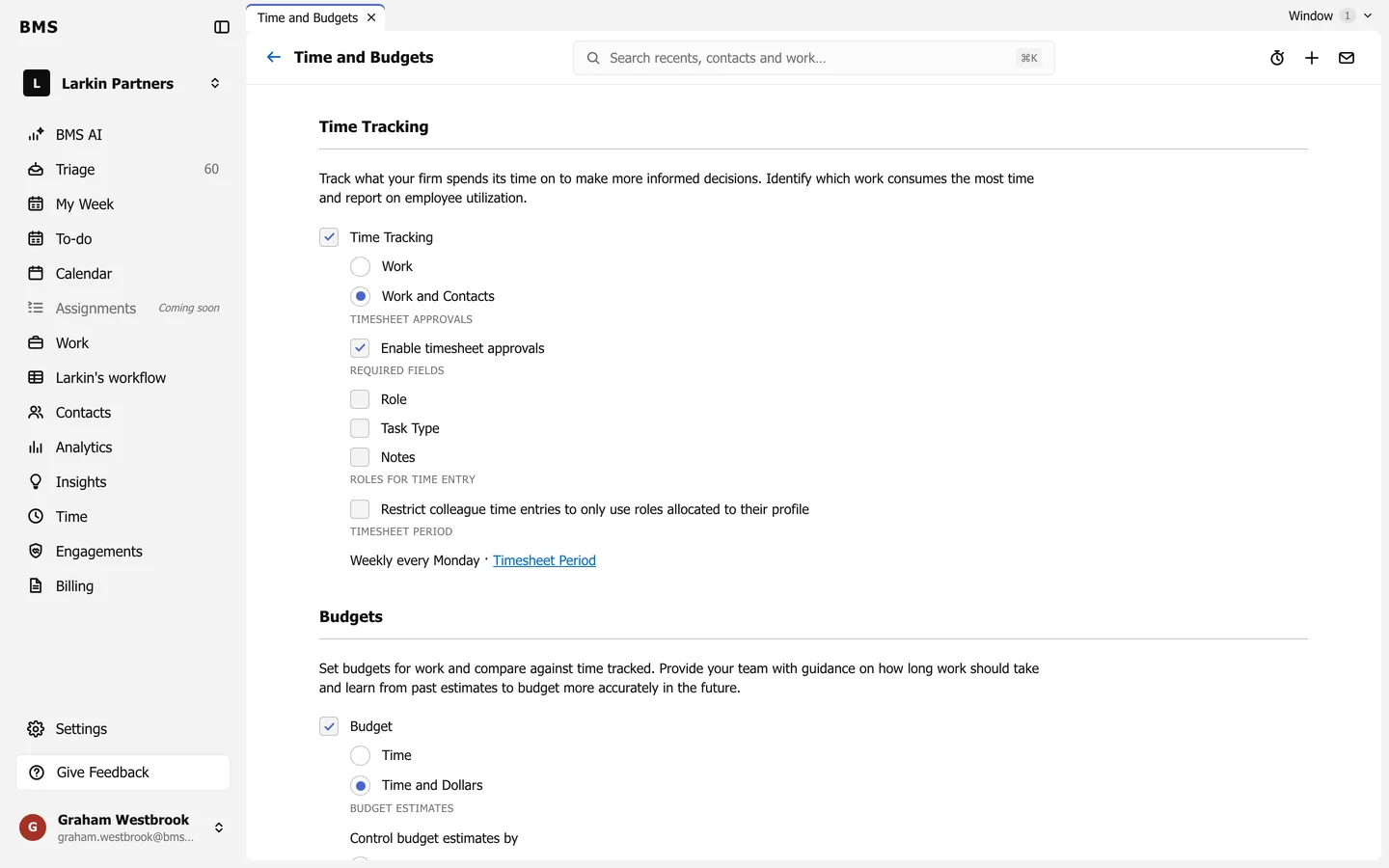Open the To-do list
Viewport: 1389px width, 868px height.
pos(123,238)
